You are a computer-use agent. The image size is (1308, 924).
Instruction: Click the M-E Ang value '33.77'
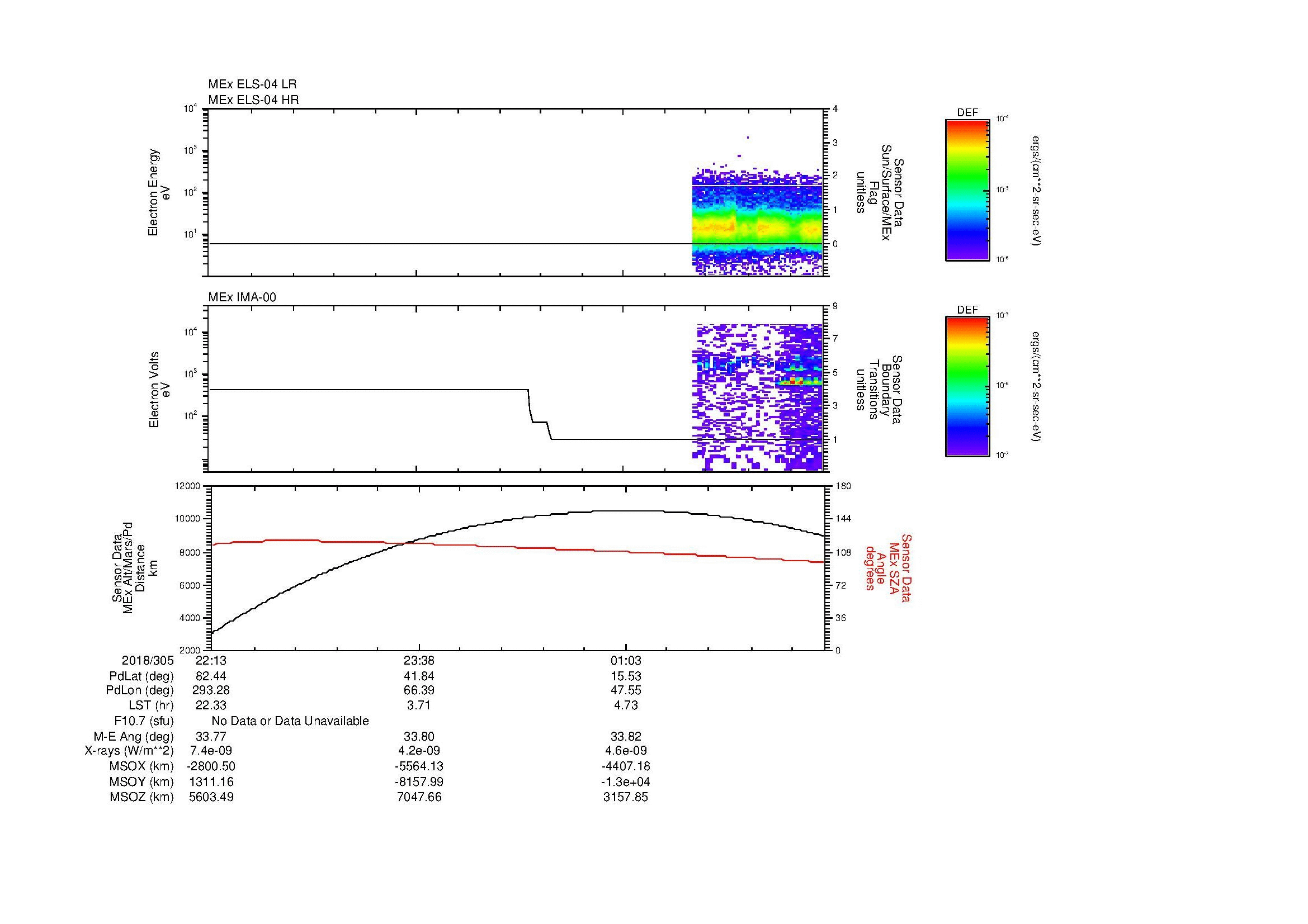(211, 737)
